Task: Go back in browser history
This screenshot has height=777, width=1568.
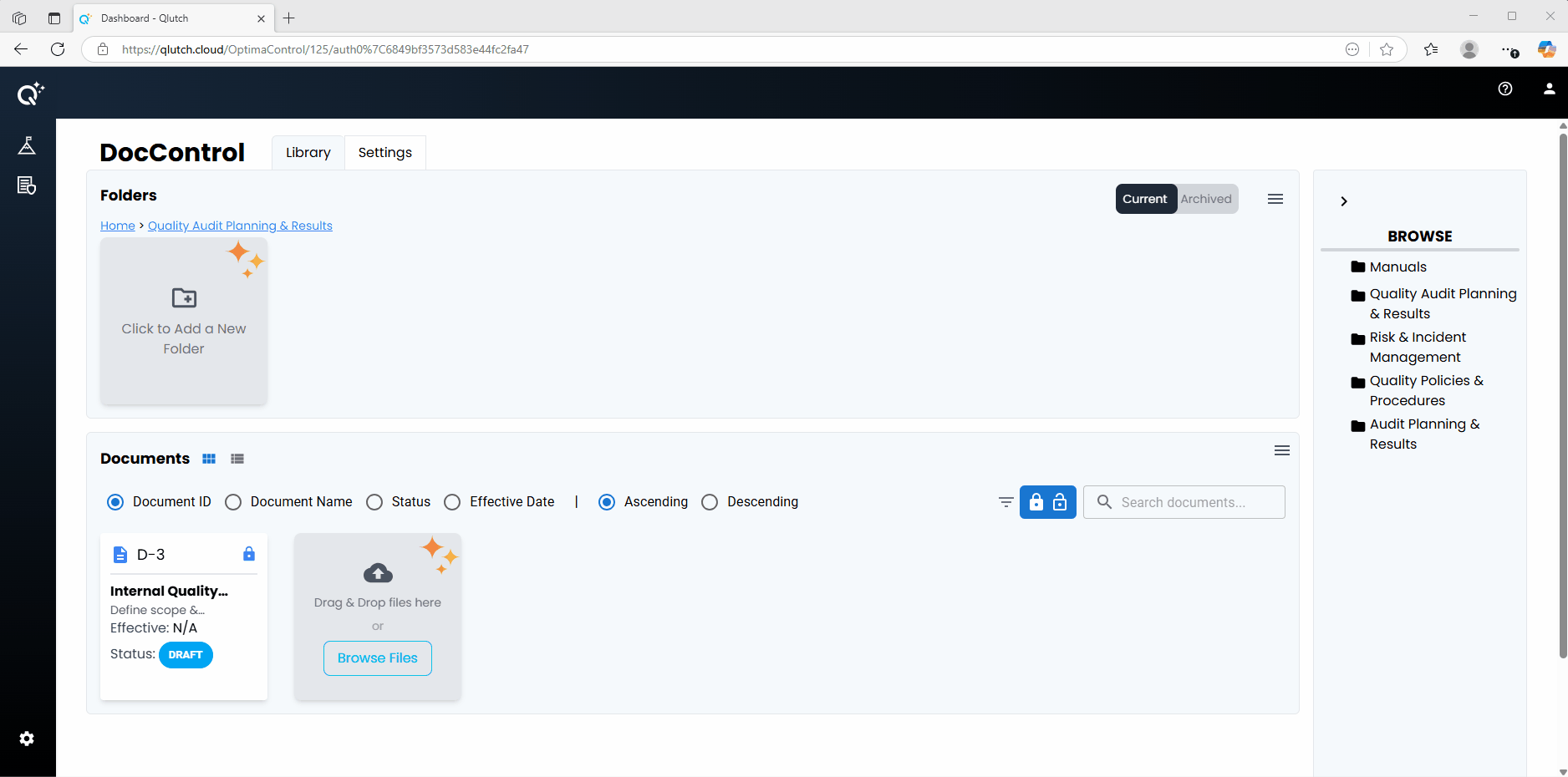Action: coord(21,49)
